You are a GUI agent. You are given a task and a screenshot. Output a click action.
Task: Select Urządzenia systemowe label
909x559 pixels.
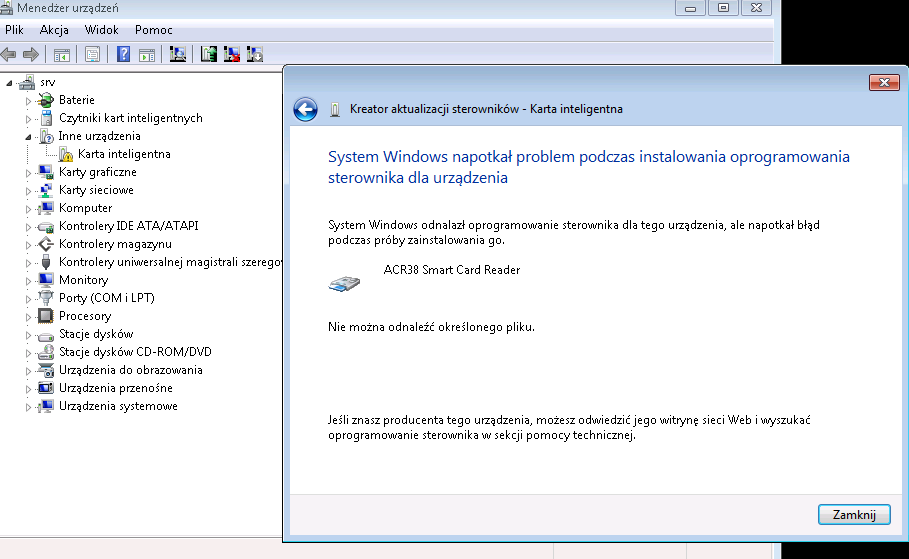[118, 406]
